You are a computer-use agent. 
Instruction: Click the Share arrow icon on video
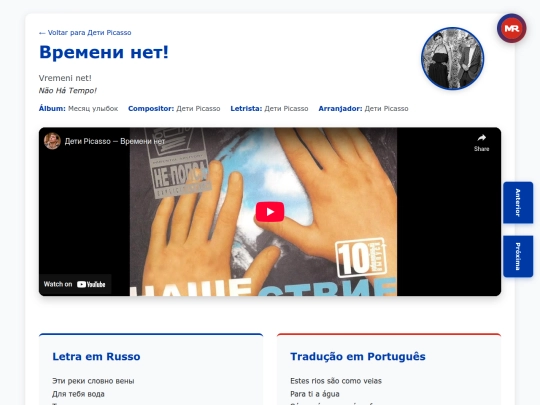481,138
